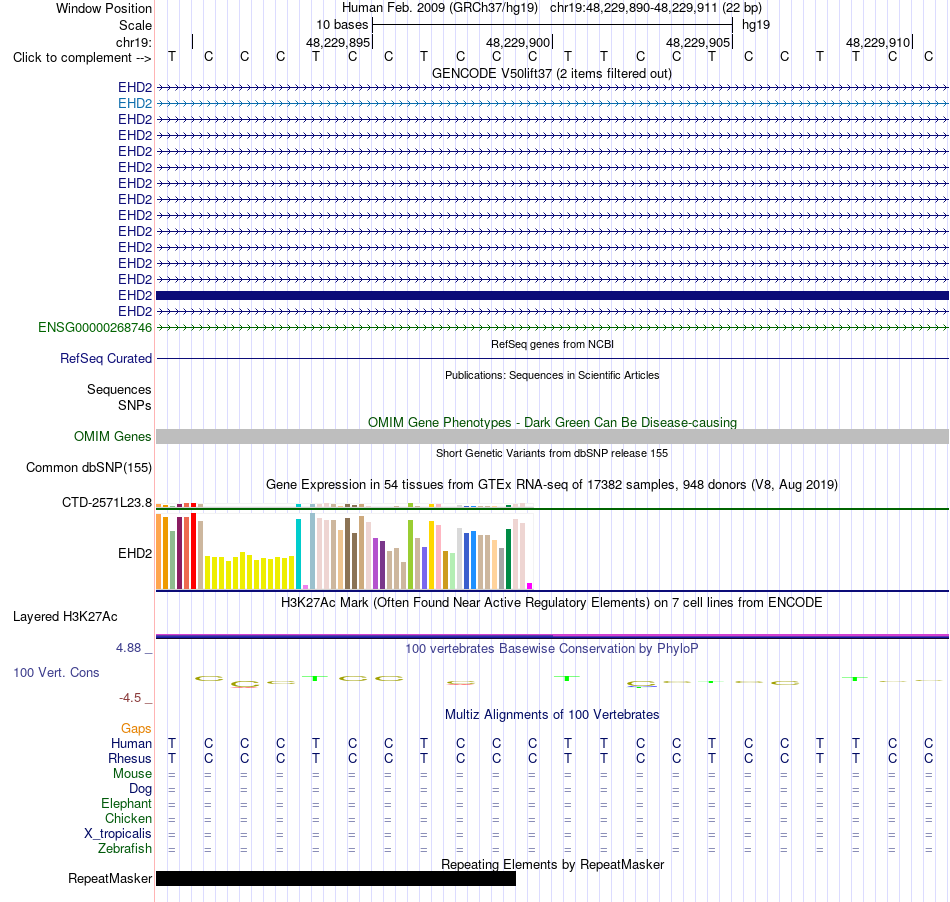Select the Elephant alignment row label
This screenshot has height=902, width=950.
point(126,804)
